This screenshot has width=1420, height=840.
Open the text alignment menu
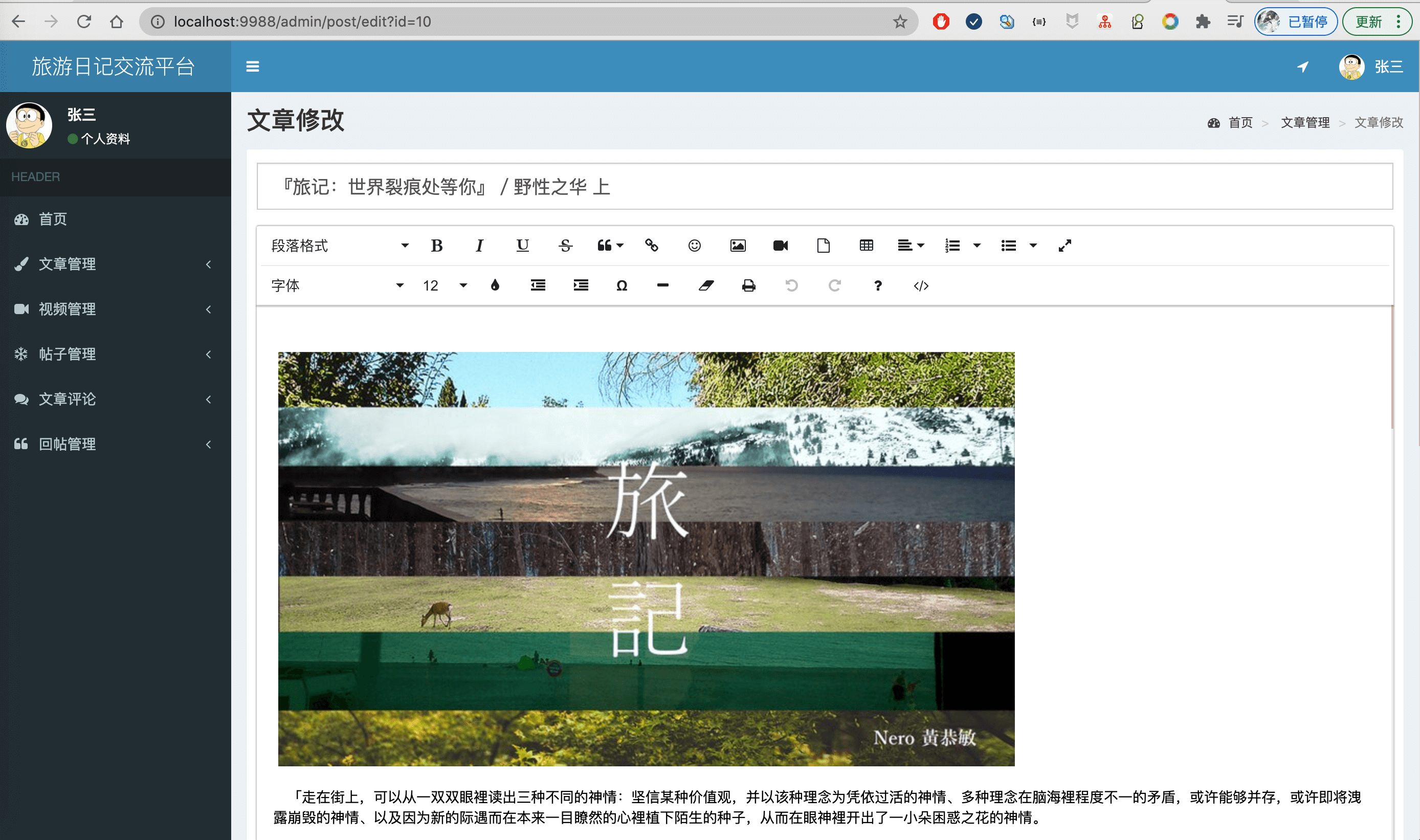911,246
